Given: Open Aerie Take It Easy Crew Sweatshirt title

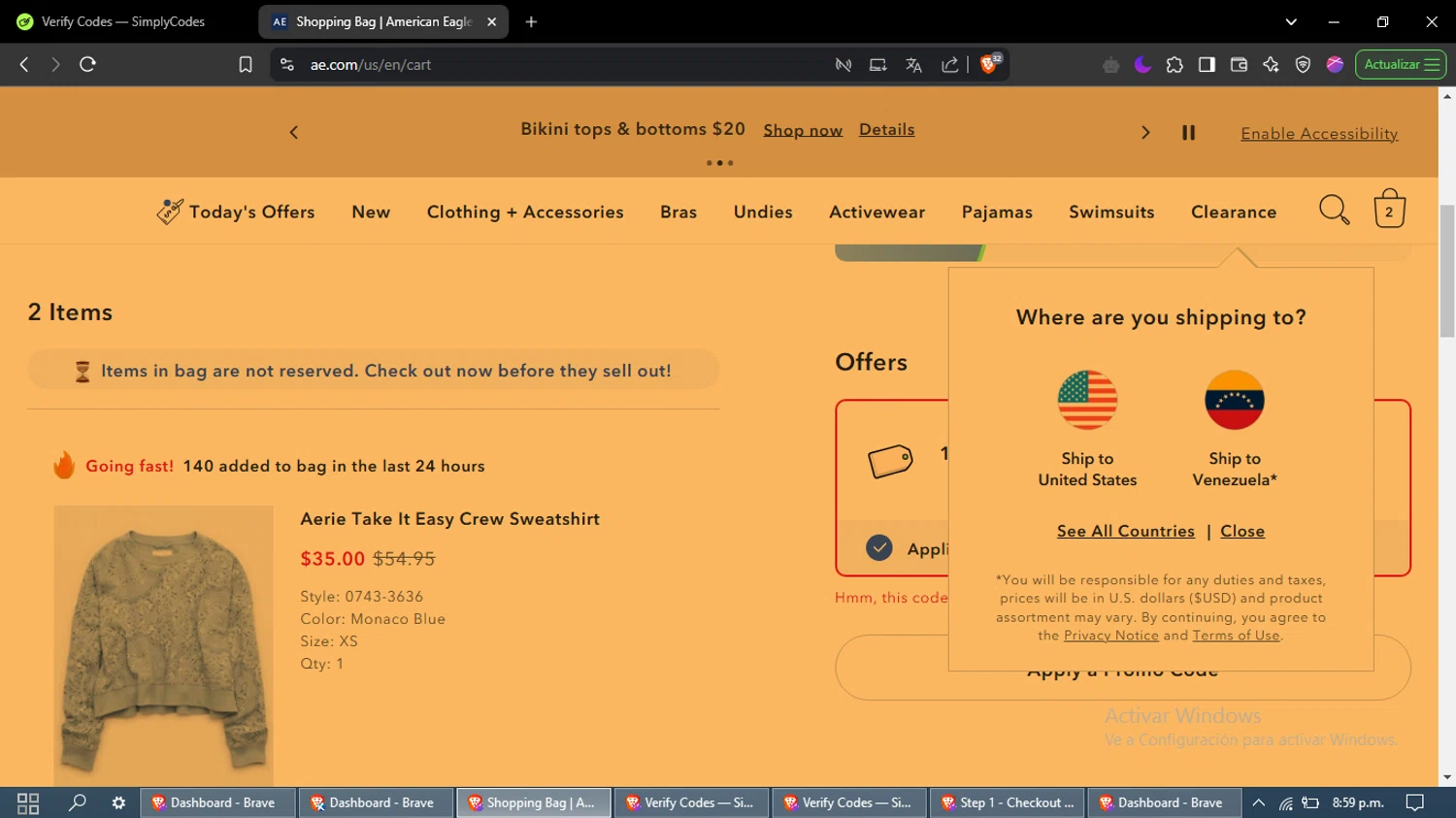Looking at the screenshot, I should pos(449,519).
